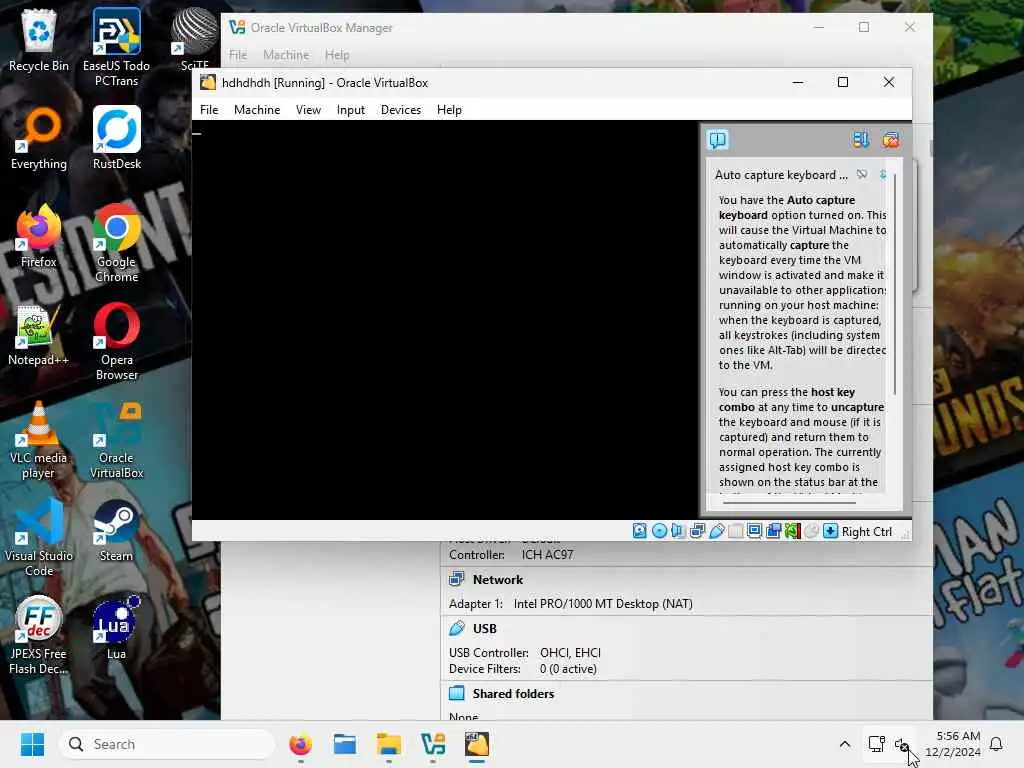1024x768 pixels.
Task: Open Machine menu in VirtualBox Manager
Action: (286, 55)
